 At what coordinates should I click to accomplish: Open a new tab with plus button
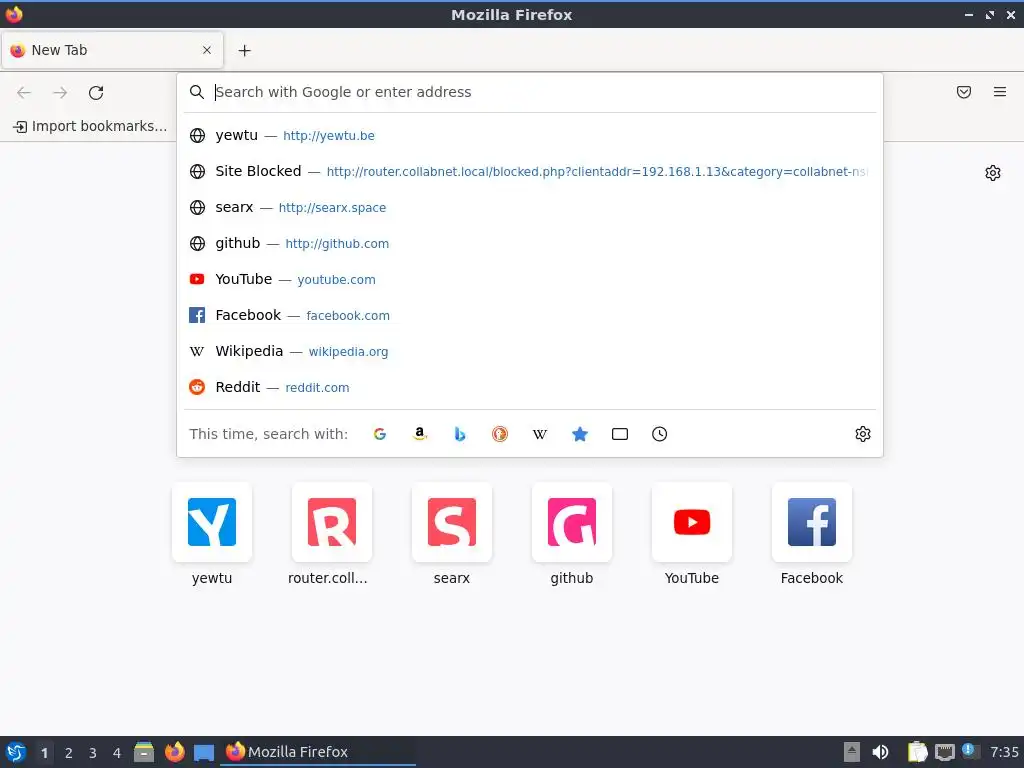(x=244, y=50)
